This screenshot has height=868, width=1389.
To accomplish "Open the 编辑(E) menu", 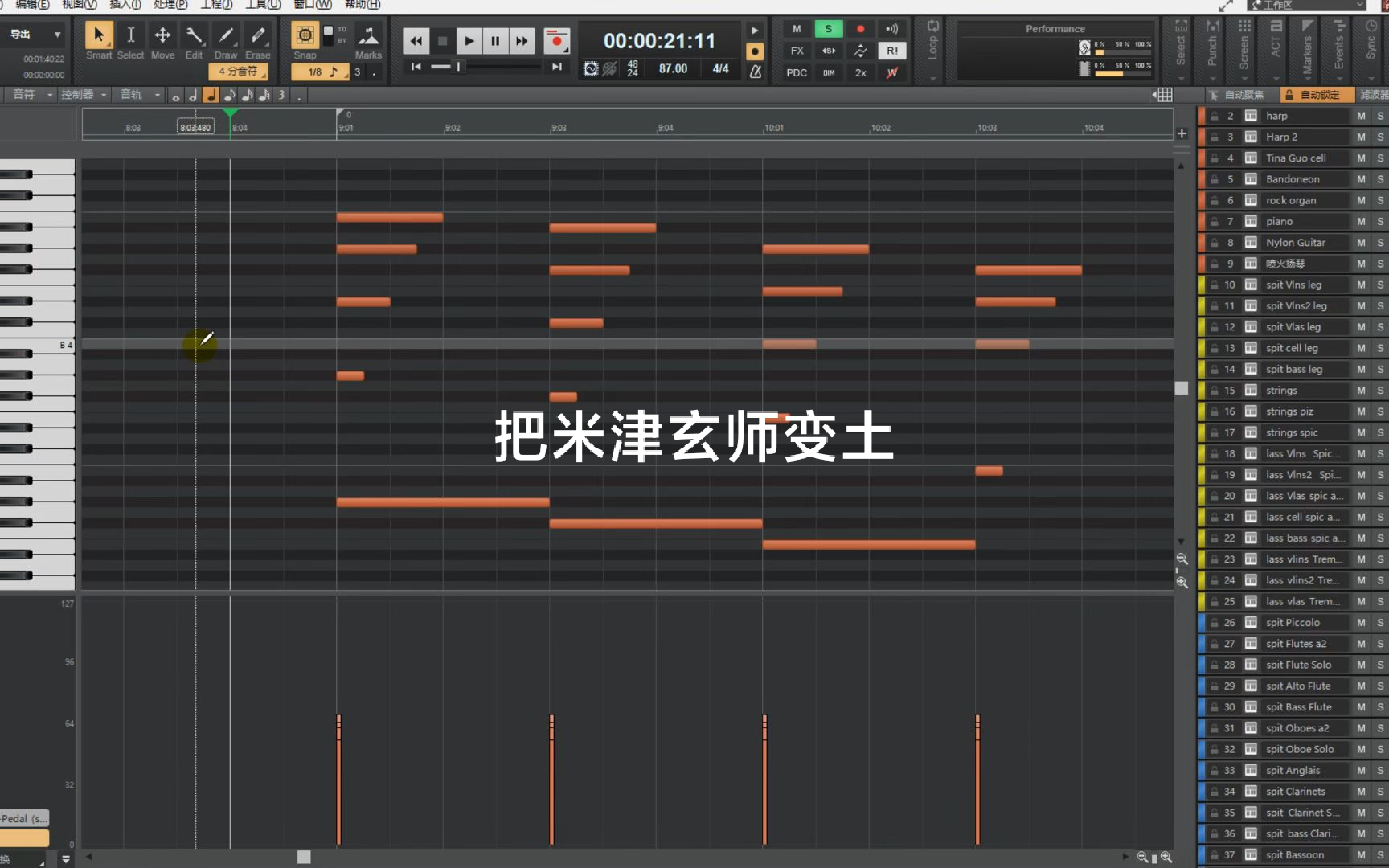I will pyautogui.click(x=32, y=5).
